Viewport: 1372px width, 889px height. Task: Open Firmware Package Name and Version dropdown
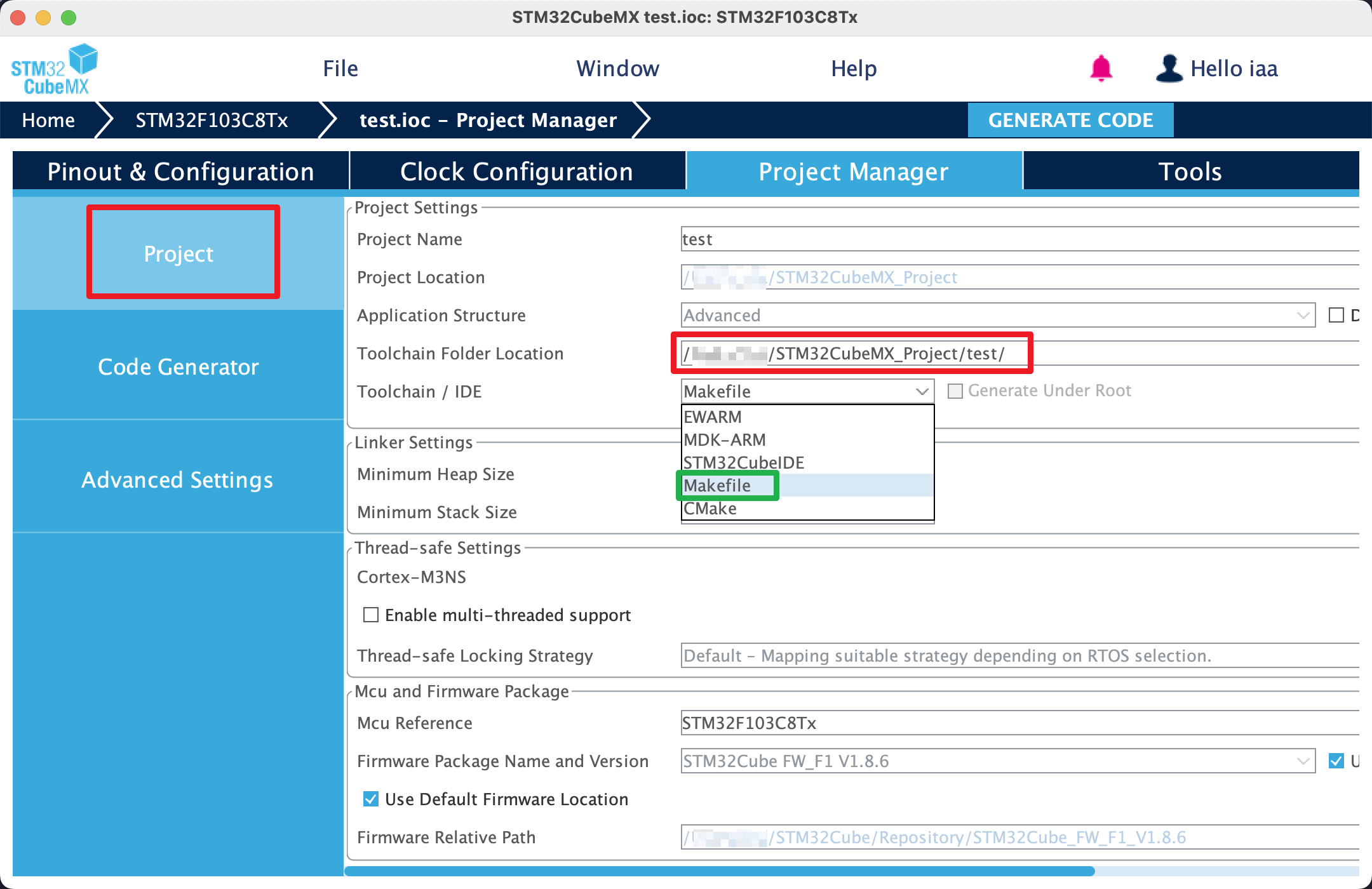tap(1302, 761)
